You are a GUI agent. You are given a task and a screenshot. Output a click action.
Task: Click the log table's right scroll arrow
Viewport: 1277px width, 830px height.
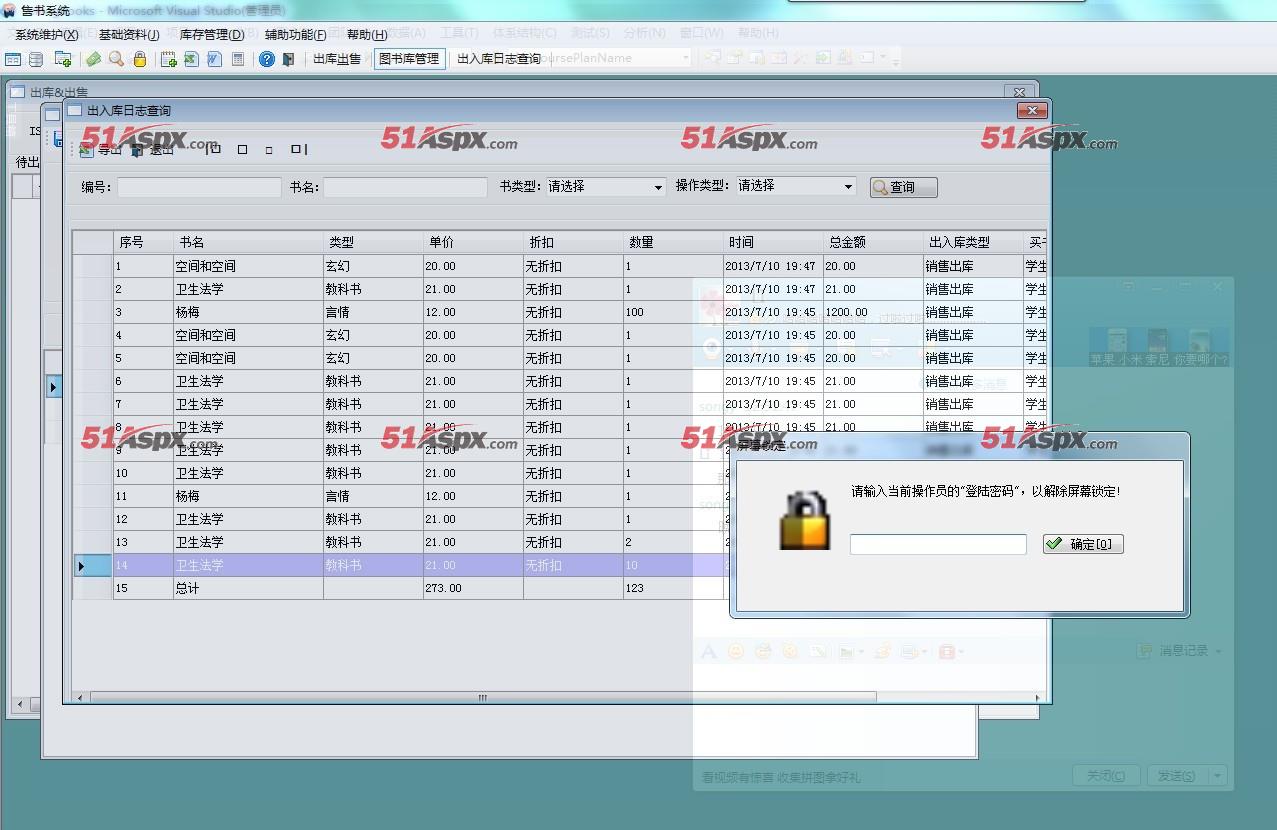click(x=1038, y=698)
